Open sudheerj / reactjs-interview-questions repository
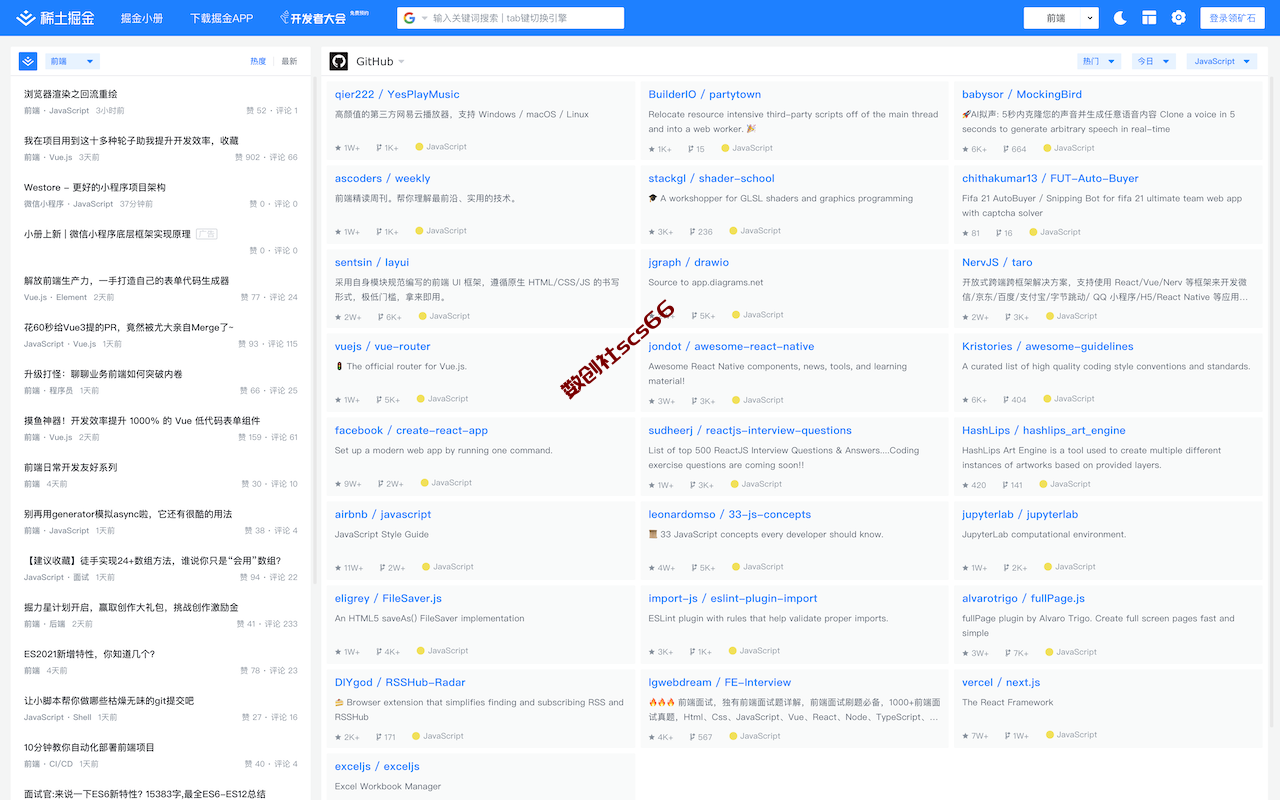 click(x=750, y=430)
